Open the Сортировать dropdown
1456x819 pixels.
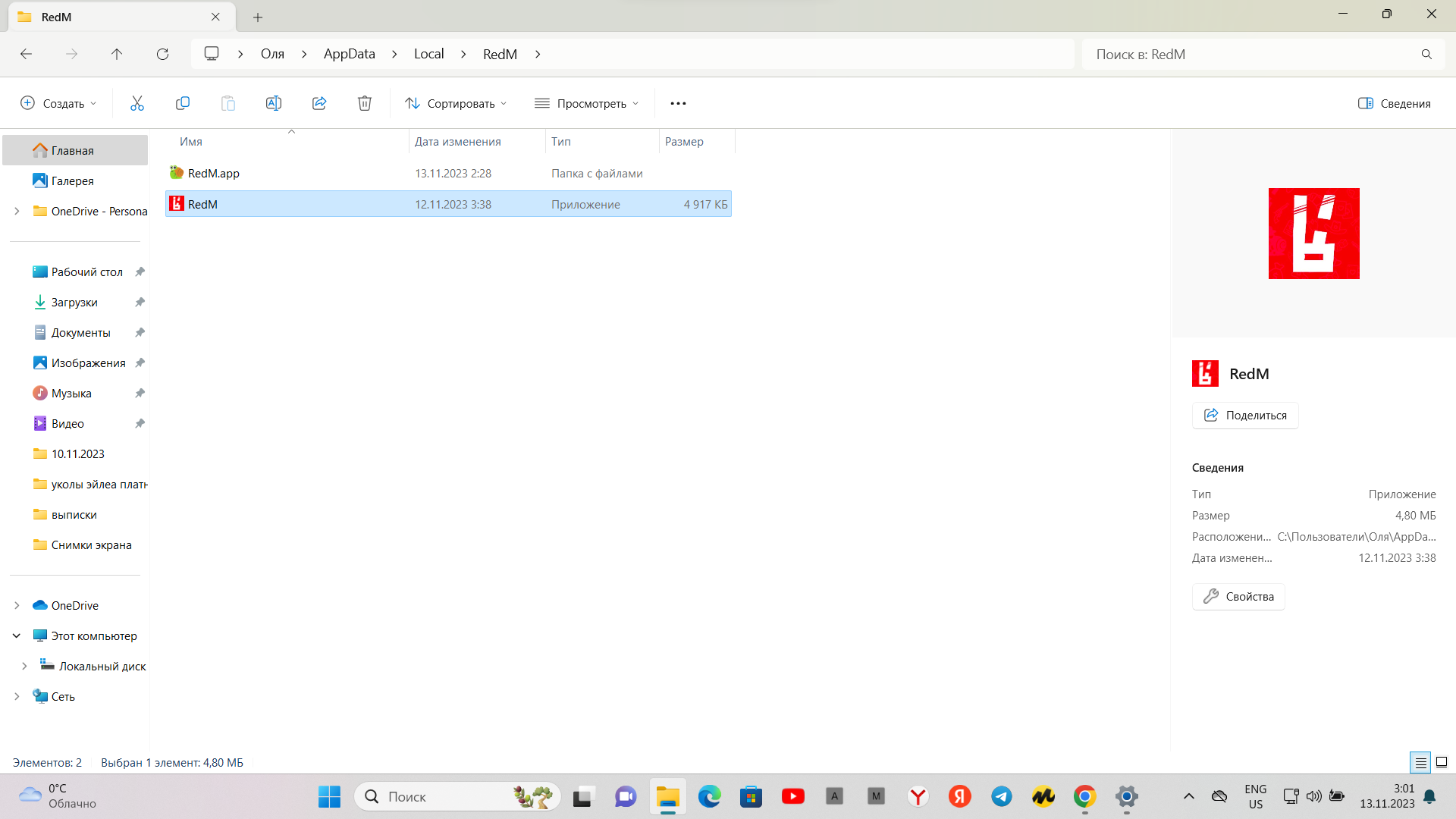point(456,103)
